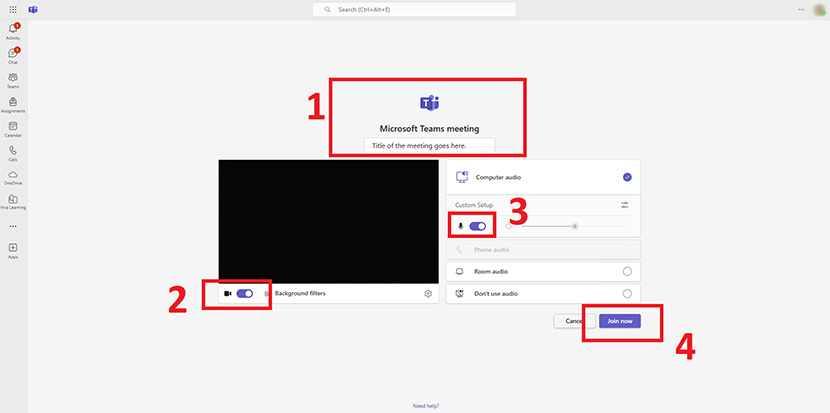Open Assignments in the sidebar
The image size is (830, 413).
(x=13, y=103)
